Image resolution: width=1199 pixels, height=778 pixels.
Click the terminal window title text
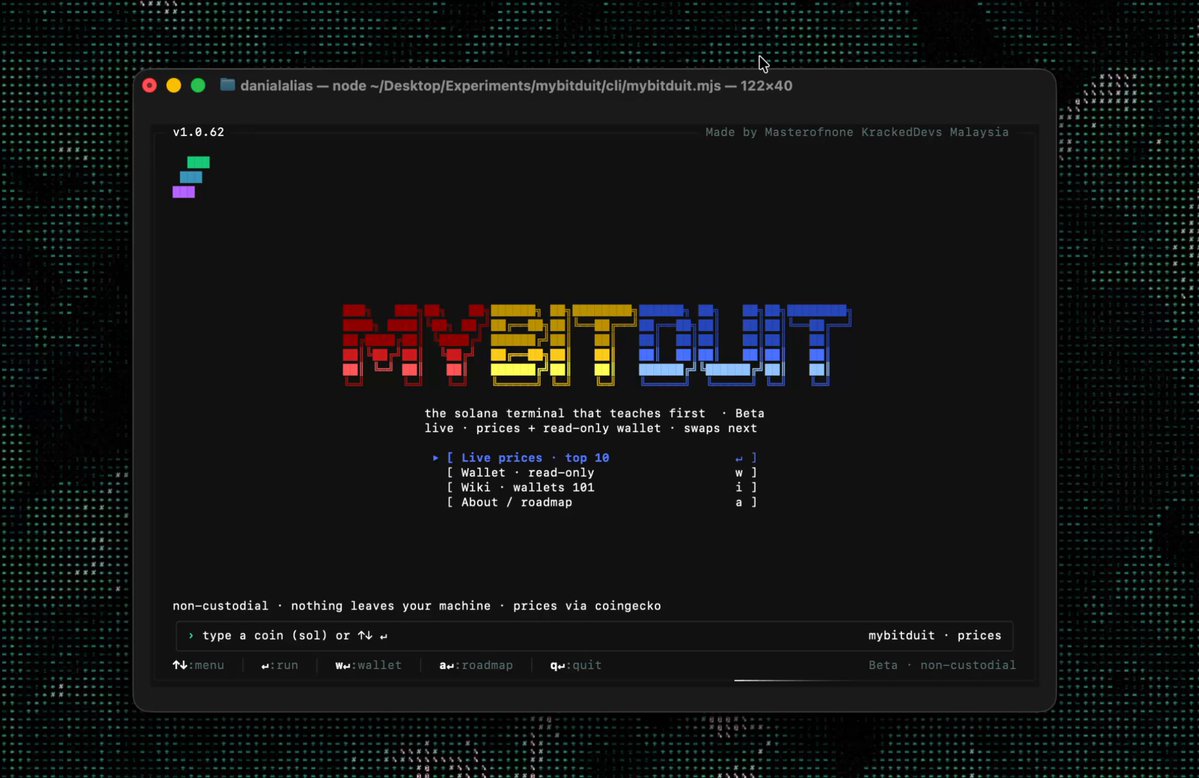(x=516, y=86)
